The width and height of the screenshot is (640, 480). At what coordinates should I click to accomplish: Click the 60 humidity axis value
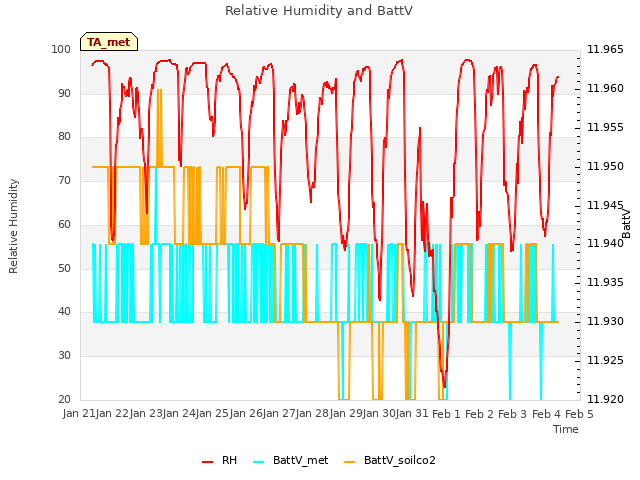click(x=64, y=224)
